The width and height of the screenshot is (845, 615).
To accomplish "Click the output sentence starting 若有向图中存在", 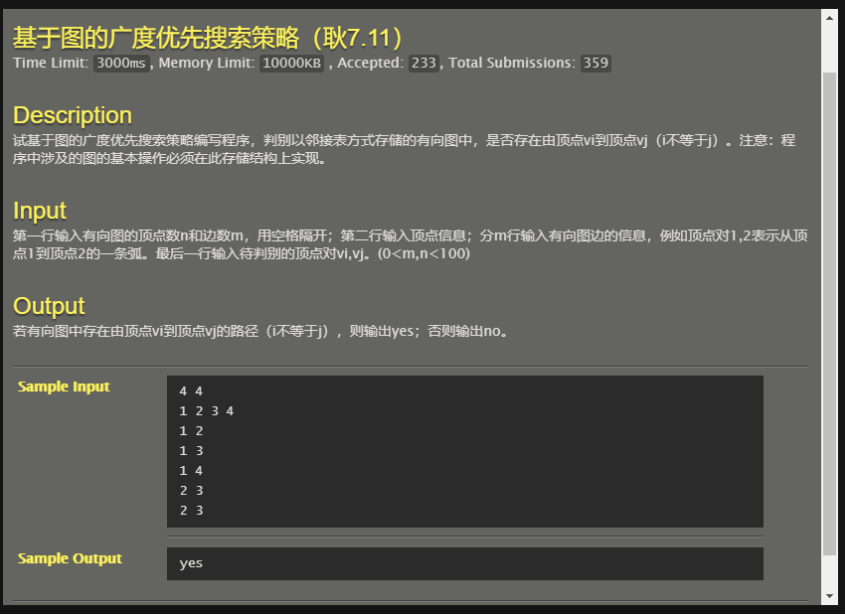I will pyautogui.click(x=260, y=331).
